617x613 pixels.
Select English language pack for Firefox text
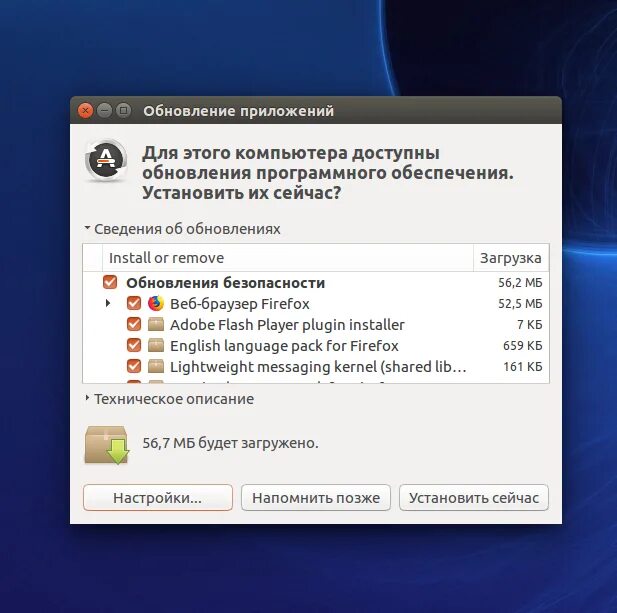284,346
